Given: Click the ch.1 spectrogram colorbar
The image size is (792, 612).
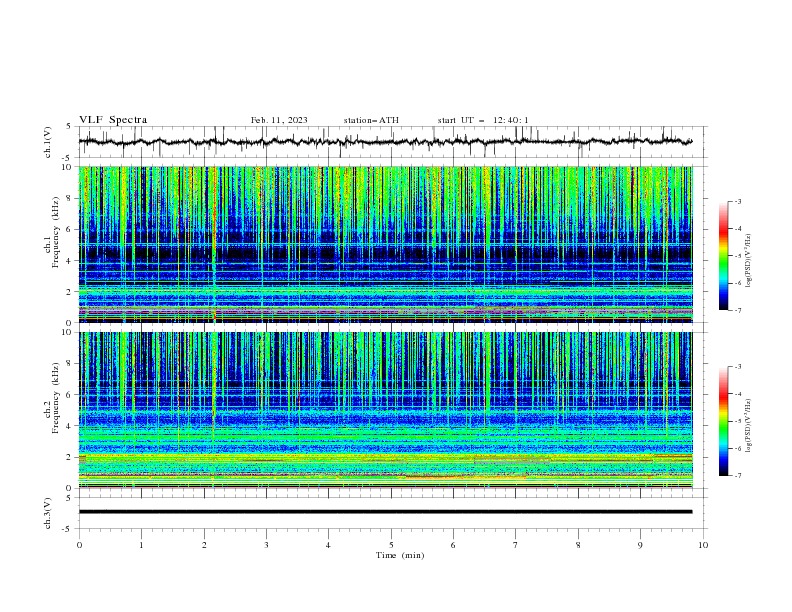Looking at the screenshot, I should pyautogui.click(x=723, y=256).
